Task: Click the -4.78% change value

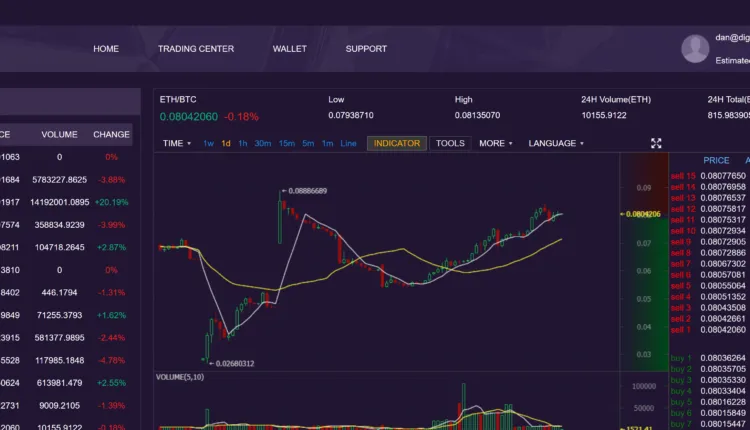Action: (x=111, y=360)
